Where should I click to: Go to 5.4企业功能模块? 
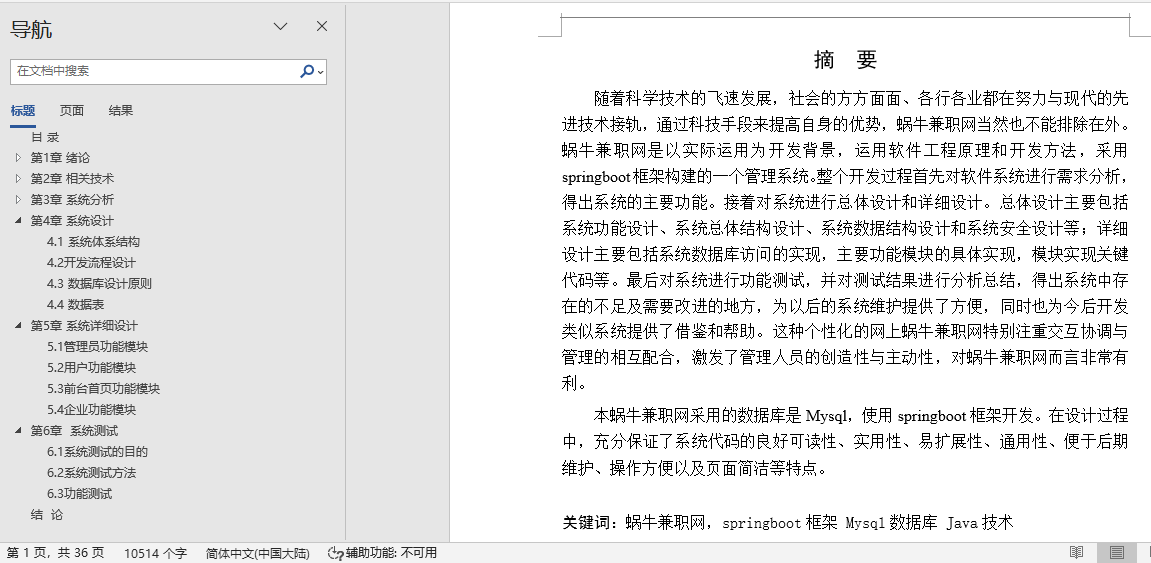(92, 410)
